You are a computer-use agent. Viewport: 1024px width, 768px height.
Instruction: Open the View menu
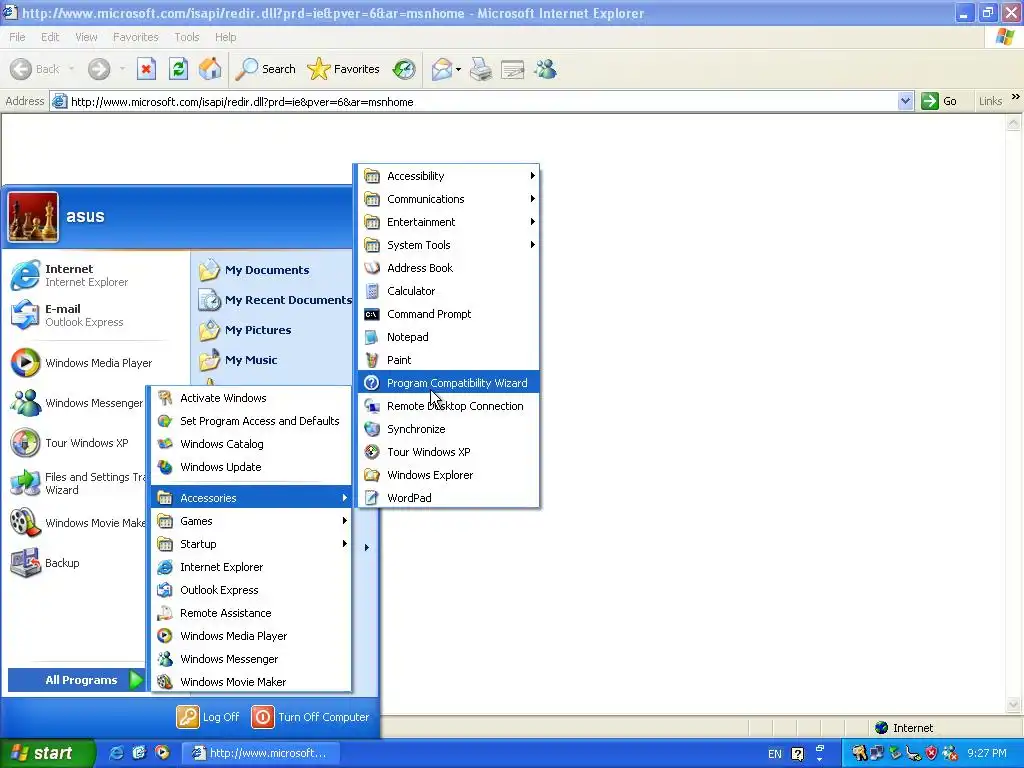tap(86, 37)
